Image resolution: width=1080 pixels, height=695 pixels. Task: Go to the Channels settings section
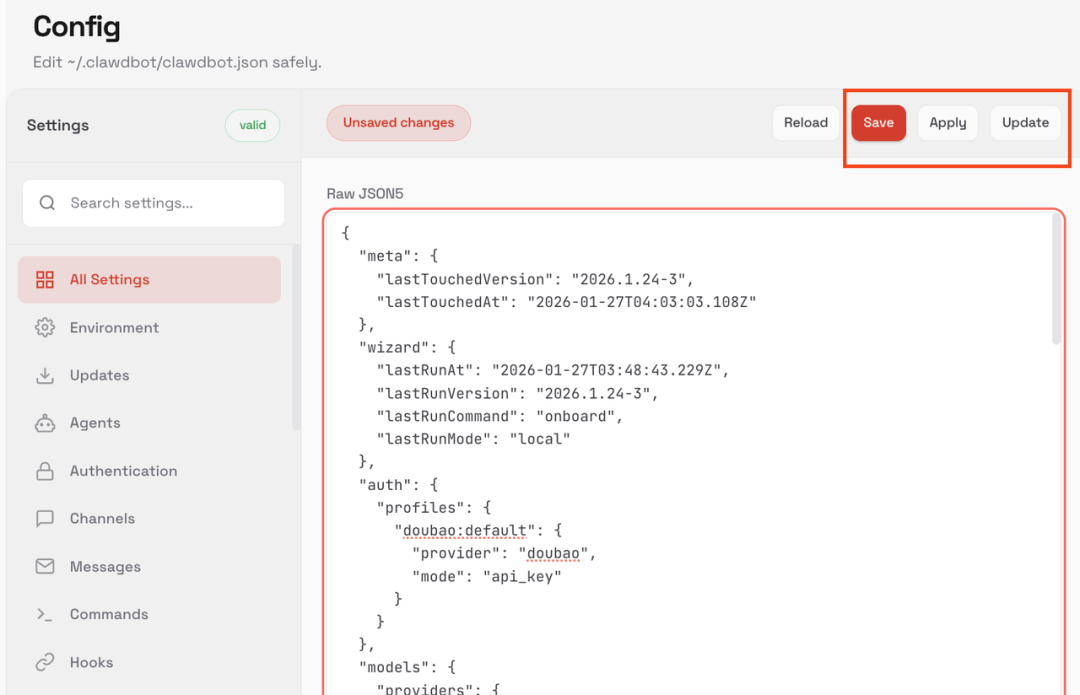pos(102,519)
